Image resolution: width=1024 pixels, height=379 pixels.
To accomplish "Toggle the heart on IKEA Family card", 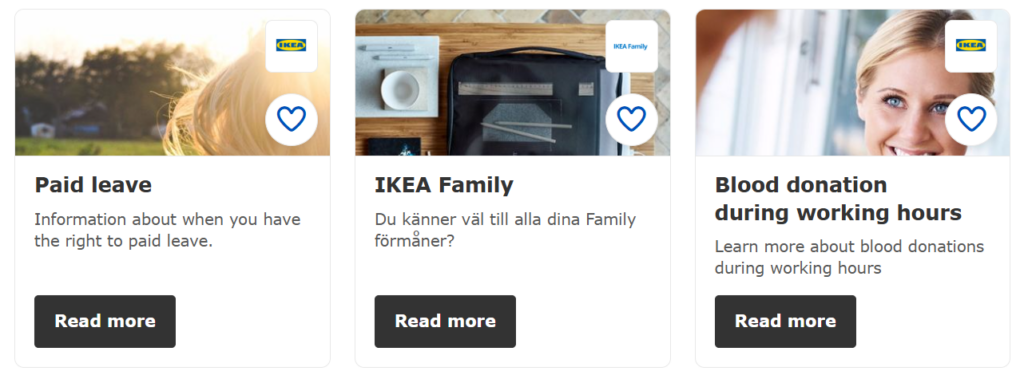I will point(632,120).
